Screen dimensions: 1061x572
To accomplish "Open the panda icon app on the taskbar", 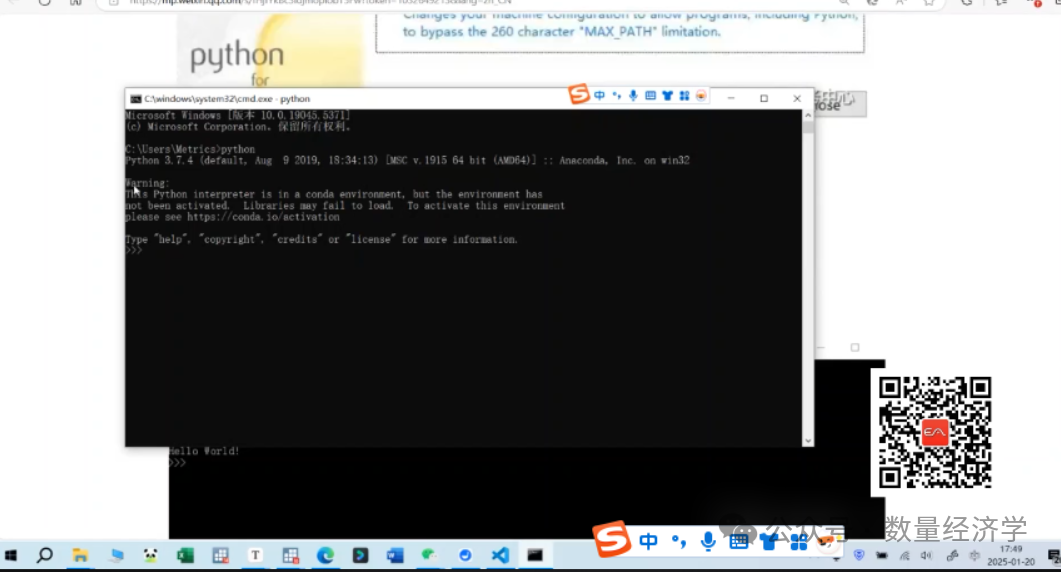I will (150, 556).
